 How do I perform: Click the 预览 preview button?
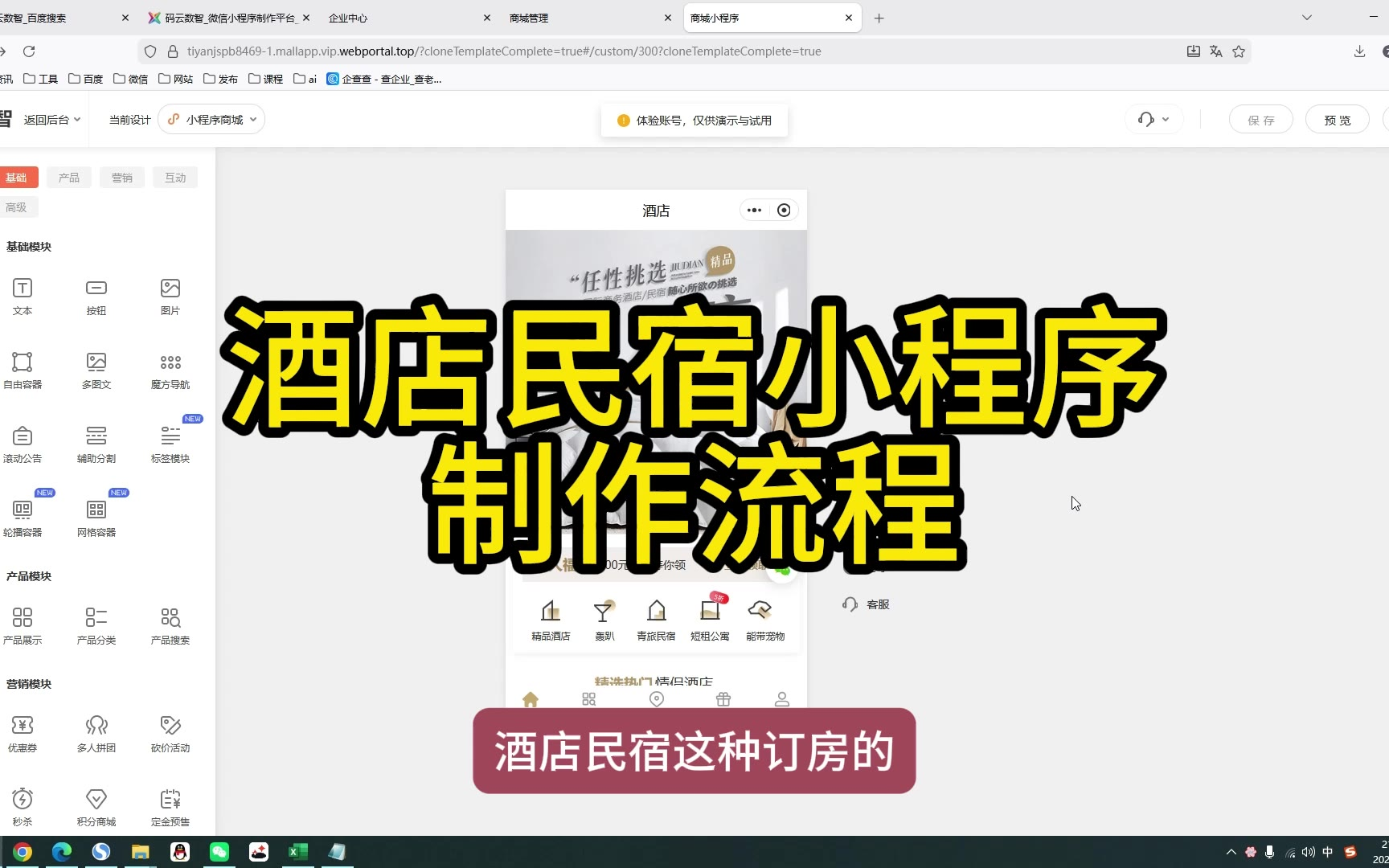pyautogui.click(x=1338, y=120)
